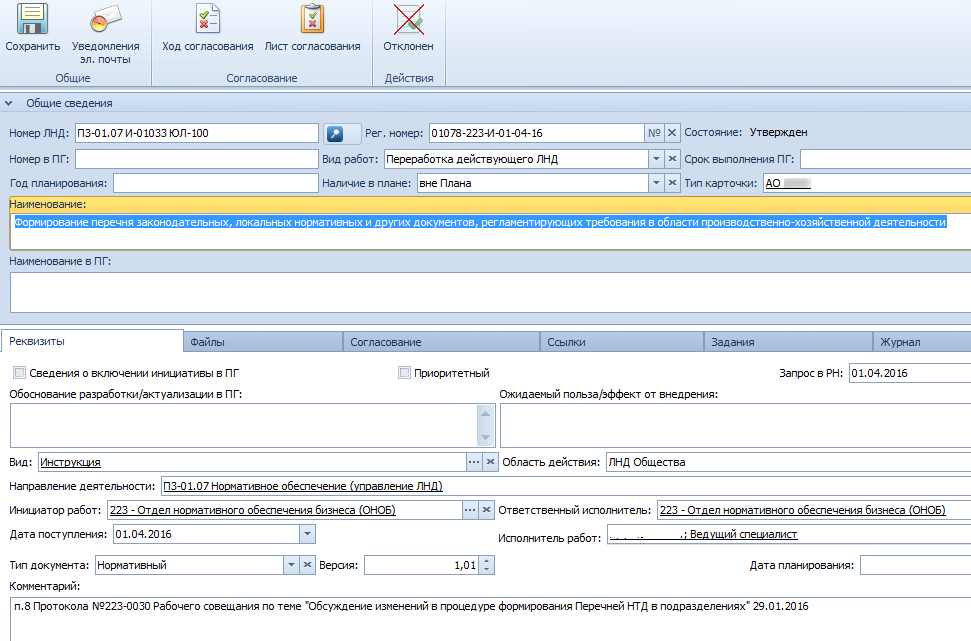971x641 pixels.
Task: Click the № button in Рег. номер field
Action: click(x=654, y=133)
